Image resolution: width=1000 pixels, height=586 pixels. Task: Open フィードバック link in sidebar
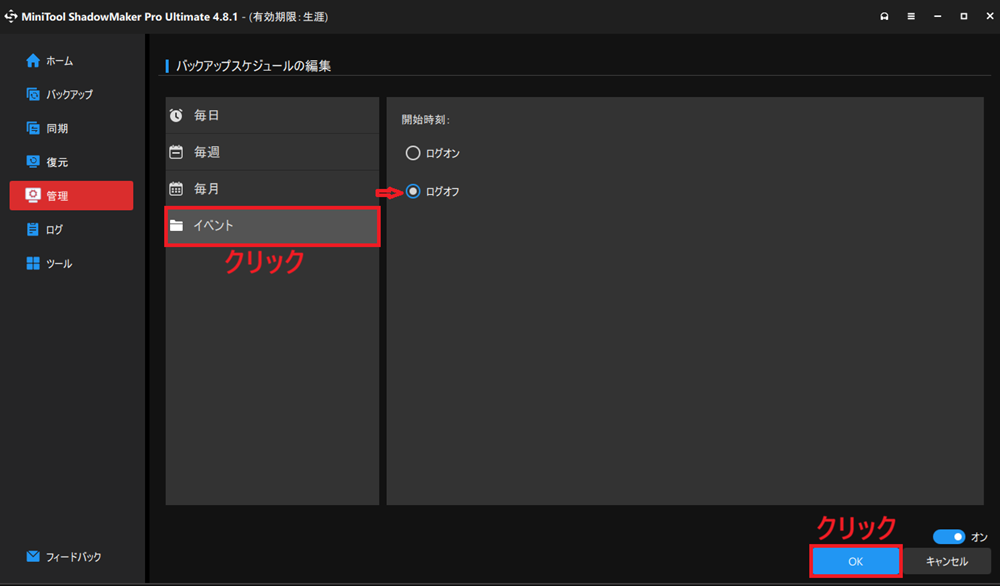click(x=73, y=557)
